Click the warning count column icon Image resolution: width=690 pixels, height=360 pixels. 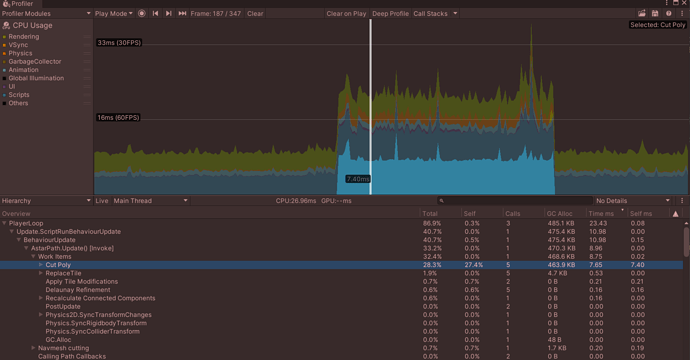(675, 214)
